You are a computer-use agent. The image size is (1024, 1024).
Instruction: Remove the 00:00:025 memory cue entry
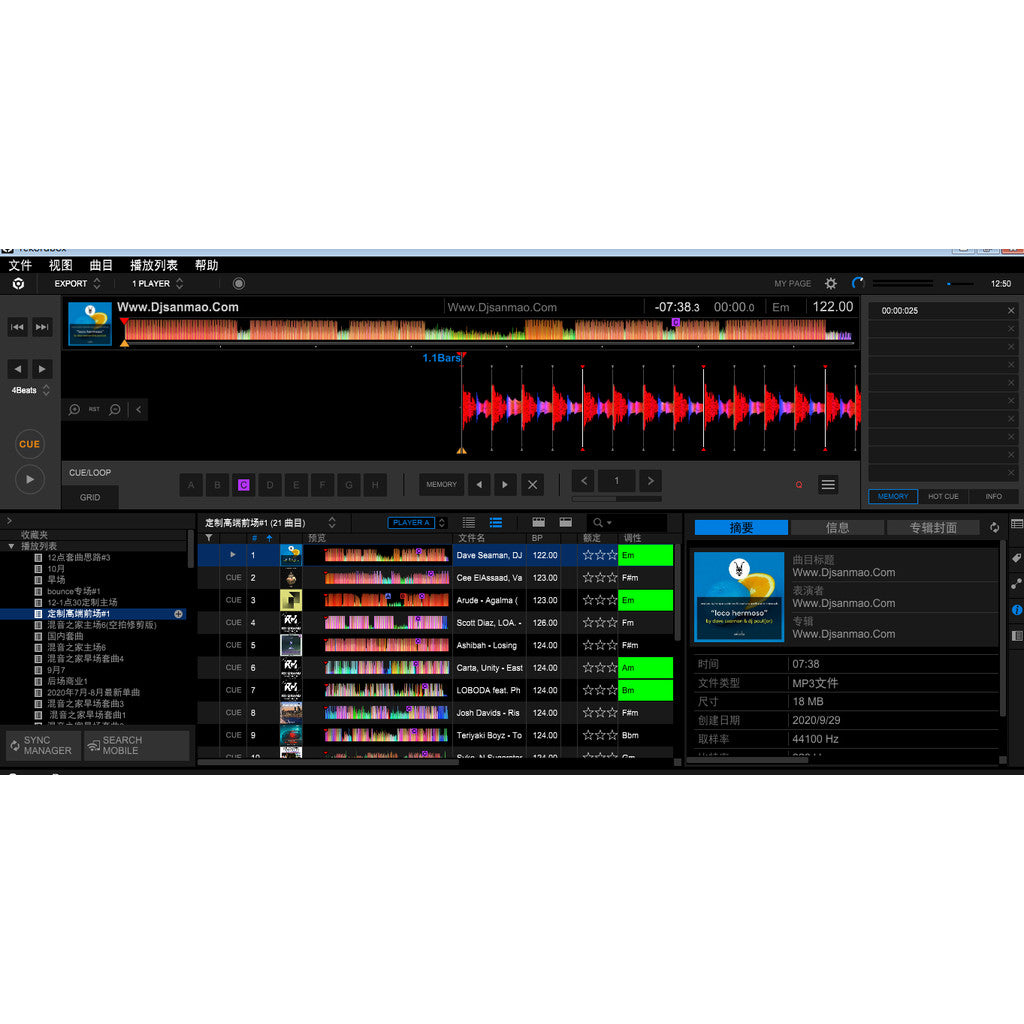click(x=1011, y=310)
